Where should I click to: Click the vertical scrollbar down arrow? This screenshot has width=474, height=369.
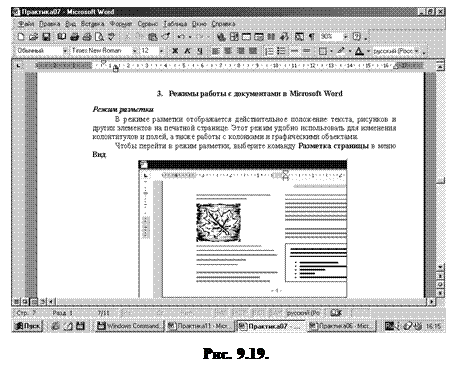point(440,267)
